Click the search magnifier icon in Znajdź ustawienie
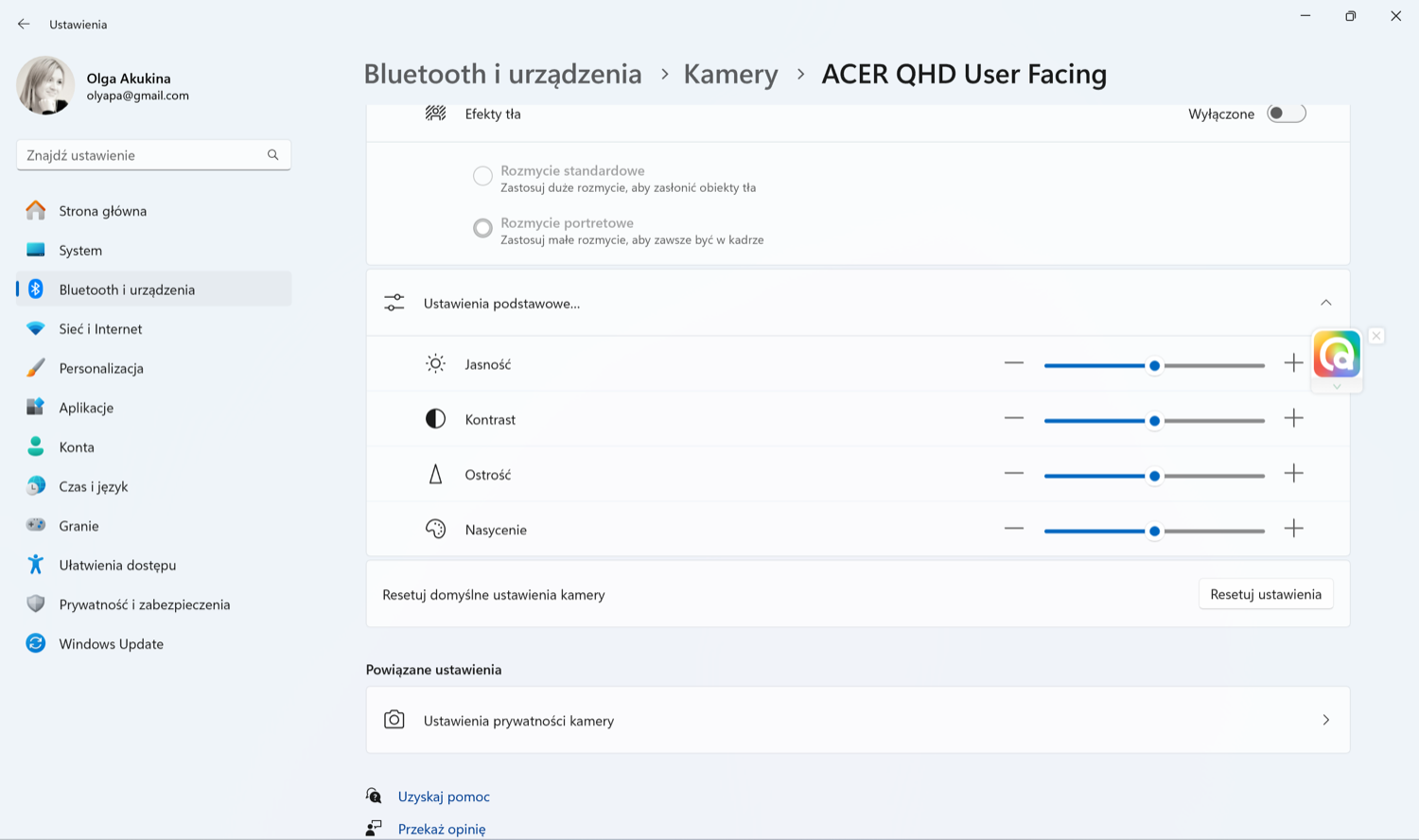Image resolution: width=1419 pixels, height=840 pixels. (x=272, y=155)
